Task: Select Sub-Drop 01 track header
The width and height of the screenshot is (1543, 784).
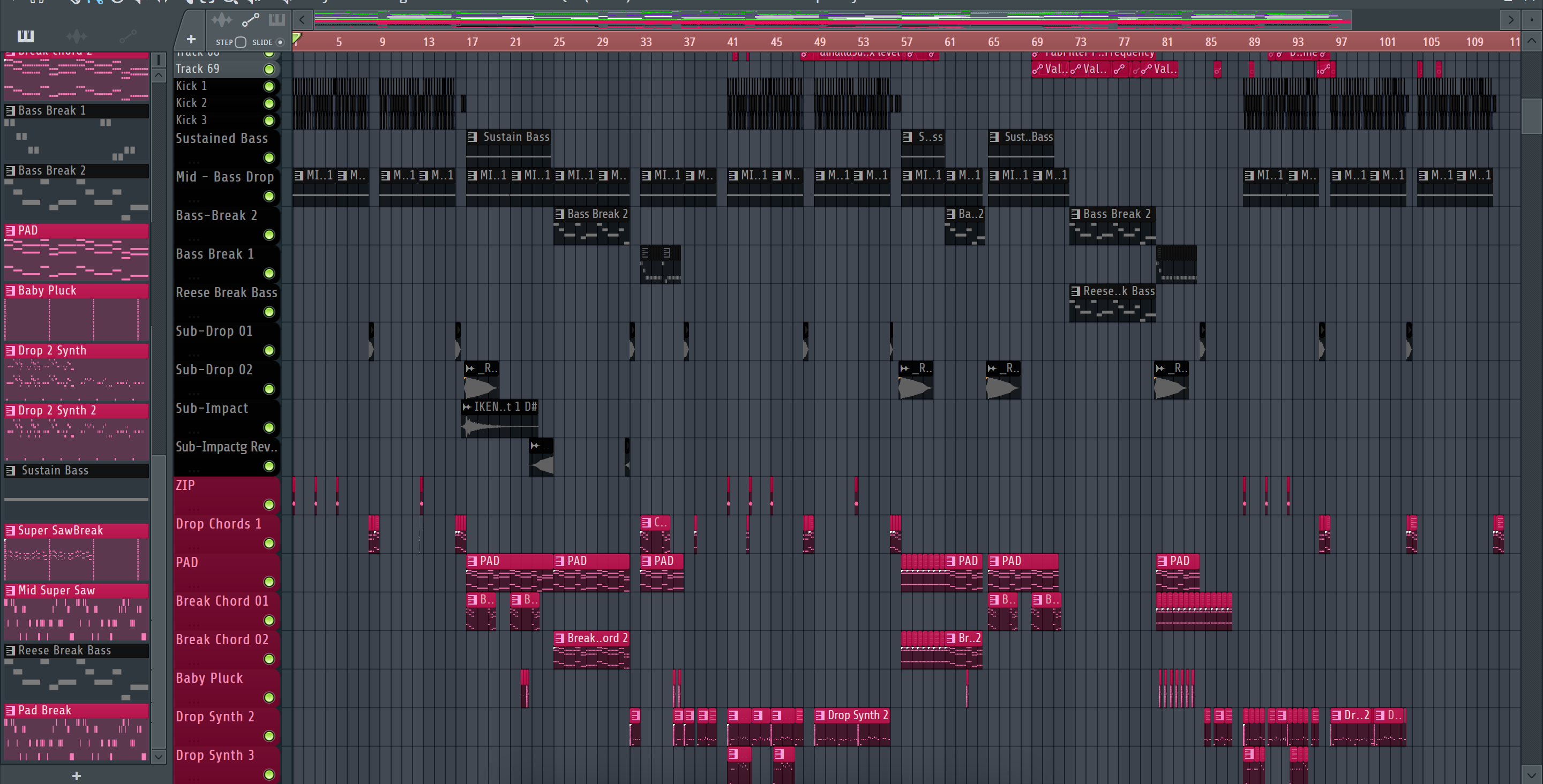Action: (x=227, y=341)
